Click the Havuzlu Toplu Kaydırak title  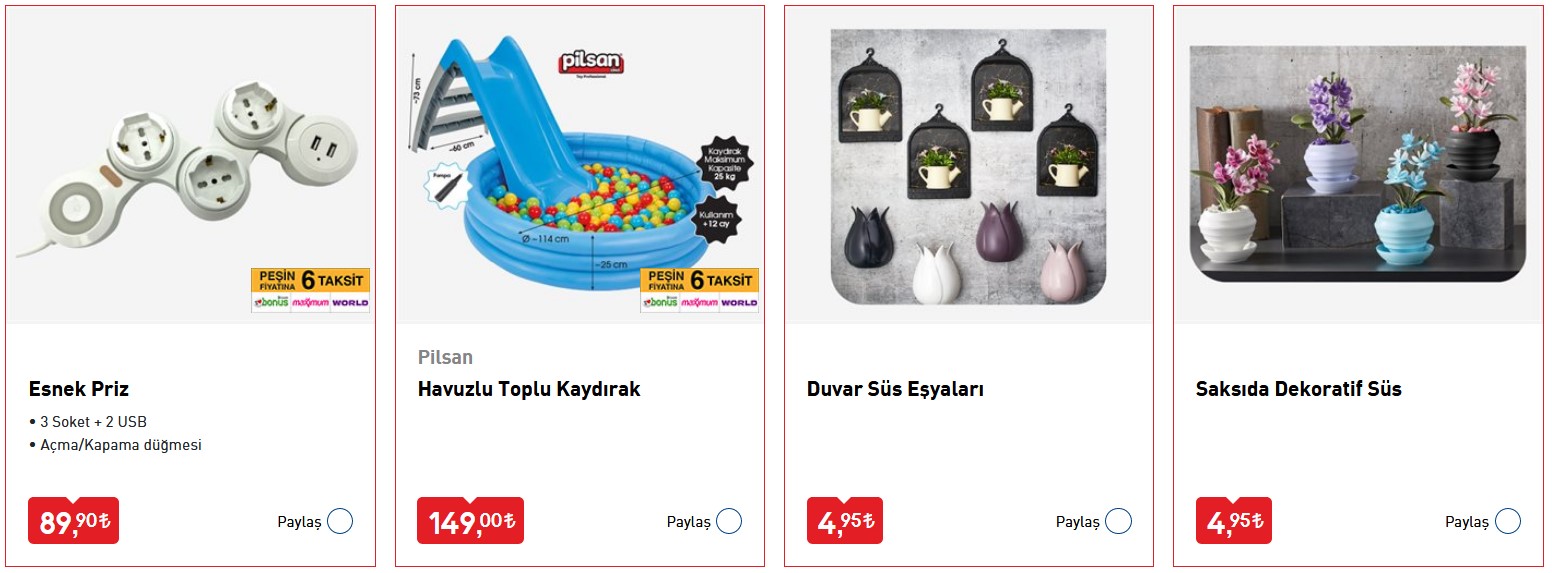click(x=529, y=389)
